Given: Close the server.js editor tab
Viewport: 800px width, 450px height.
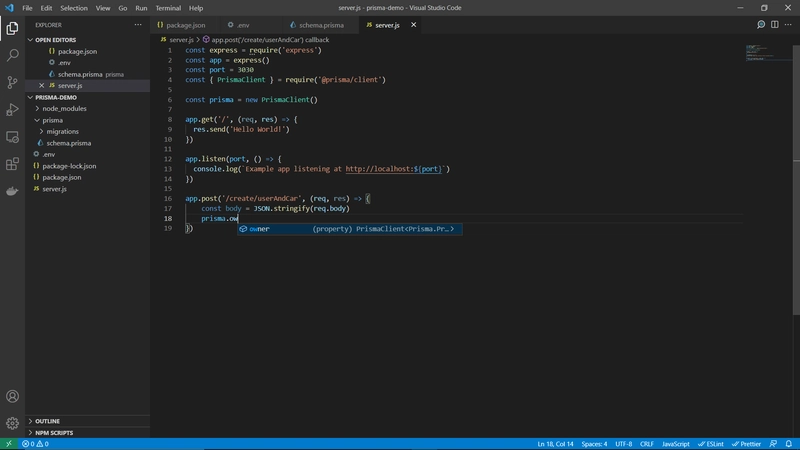Looking at the screenshot, I should tap(413, 24).
